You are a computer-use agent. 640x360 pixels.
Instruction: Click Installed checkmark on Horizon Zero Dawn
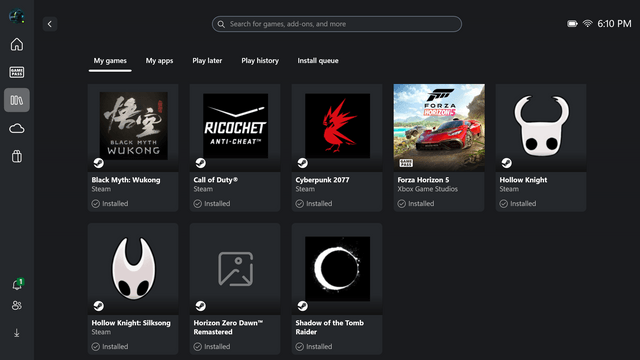pos(198,347)
